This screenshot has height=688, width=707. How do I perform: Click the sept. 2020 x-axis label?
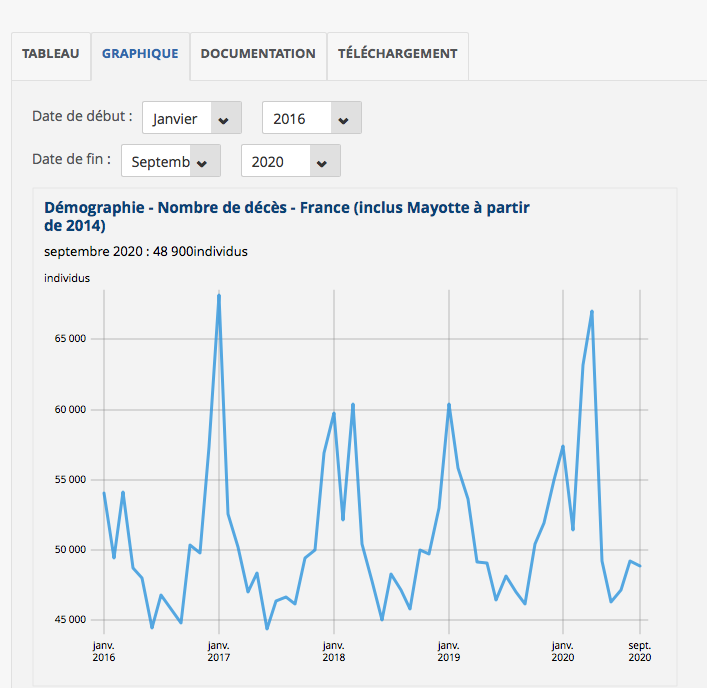tap(640, 651)
